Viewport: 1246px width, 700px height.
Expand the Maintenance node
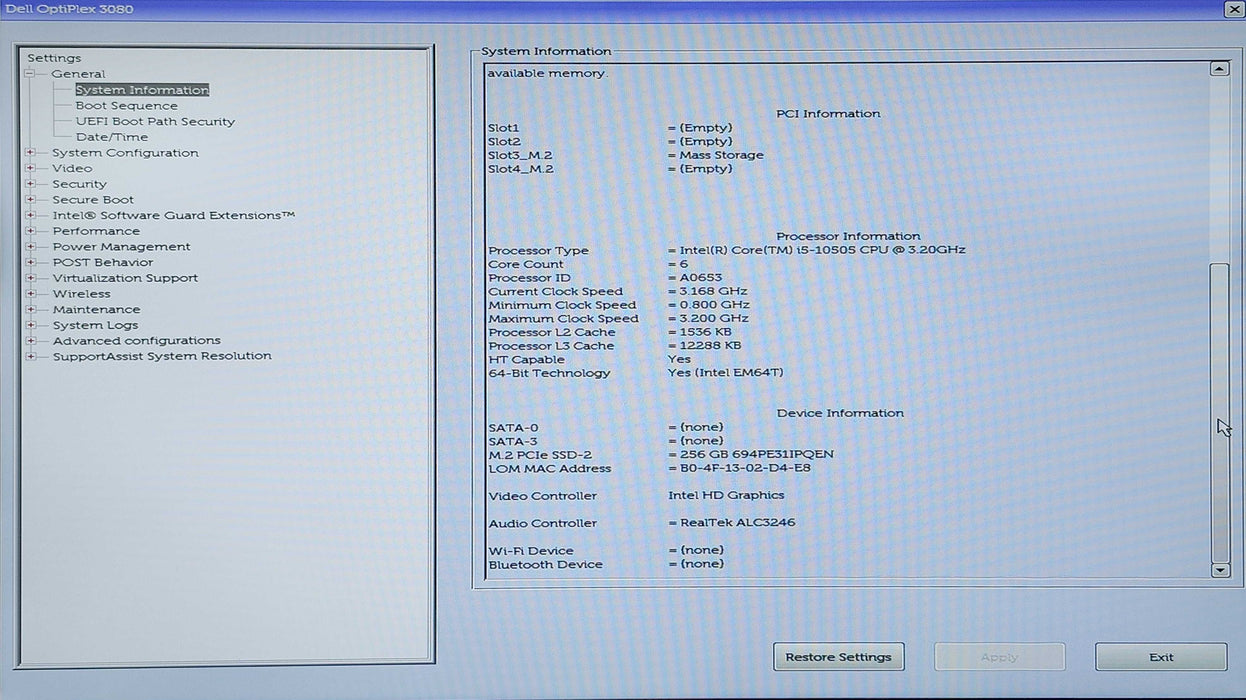tap(30, 309)
